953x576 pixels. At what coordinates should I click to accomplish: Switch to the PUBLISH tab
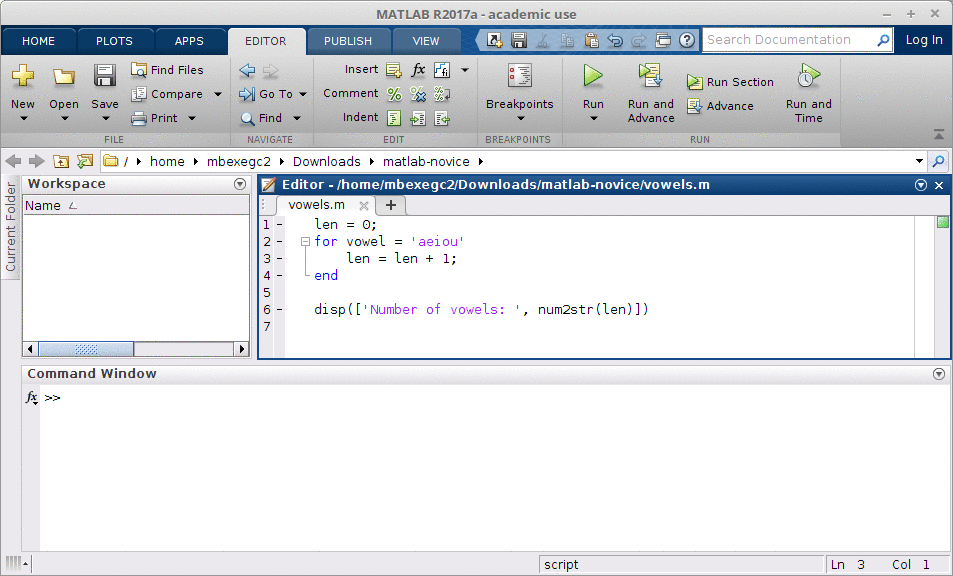[x=348, y=42]
